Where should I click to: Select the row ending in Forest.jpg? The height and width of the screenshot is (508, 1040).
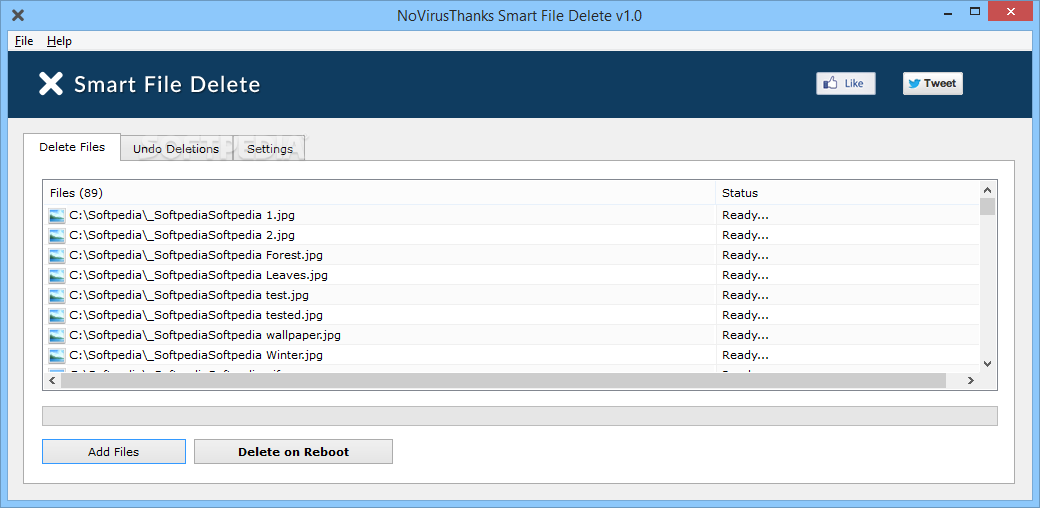click(511, 255)
